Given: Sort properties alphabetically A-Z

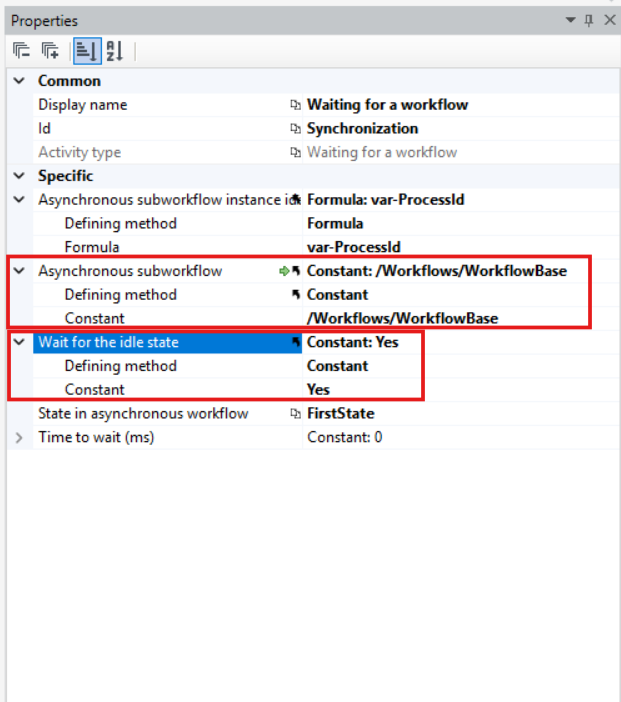Looking at the screenshot, I should pyautogui.click(x=115, y=51).
